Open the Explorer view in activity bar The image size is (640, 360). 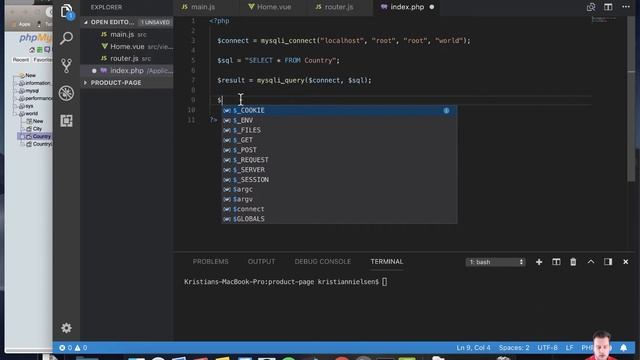tap(66, 11)
